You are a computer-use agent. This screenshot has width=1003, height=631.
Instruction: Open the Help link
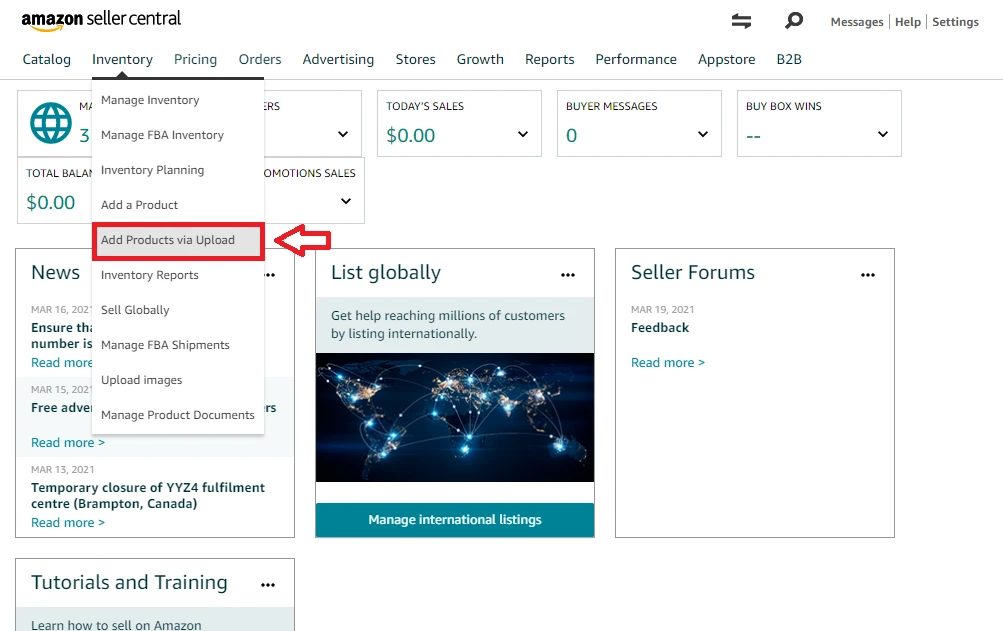point(908,22)
